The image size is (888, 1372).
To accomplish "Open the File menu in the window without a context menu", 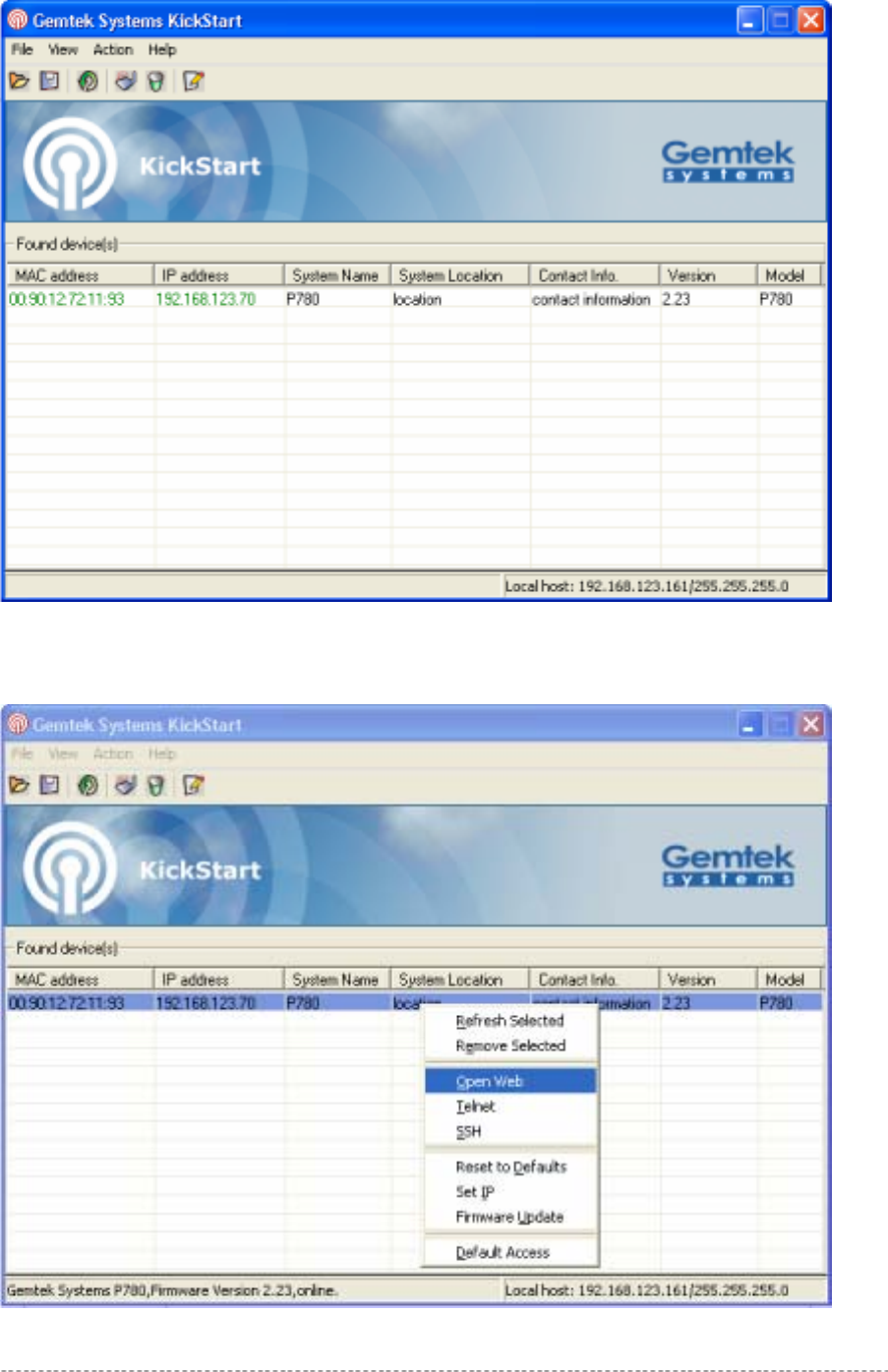I will click(23, 49).
